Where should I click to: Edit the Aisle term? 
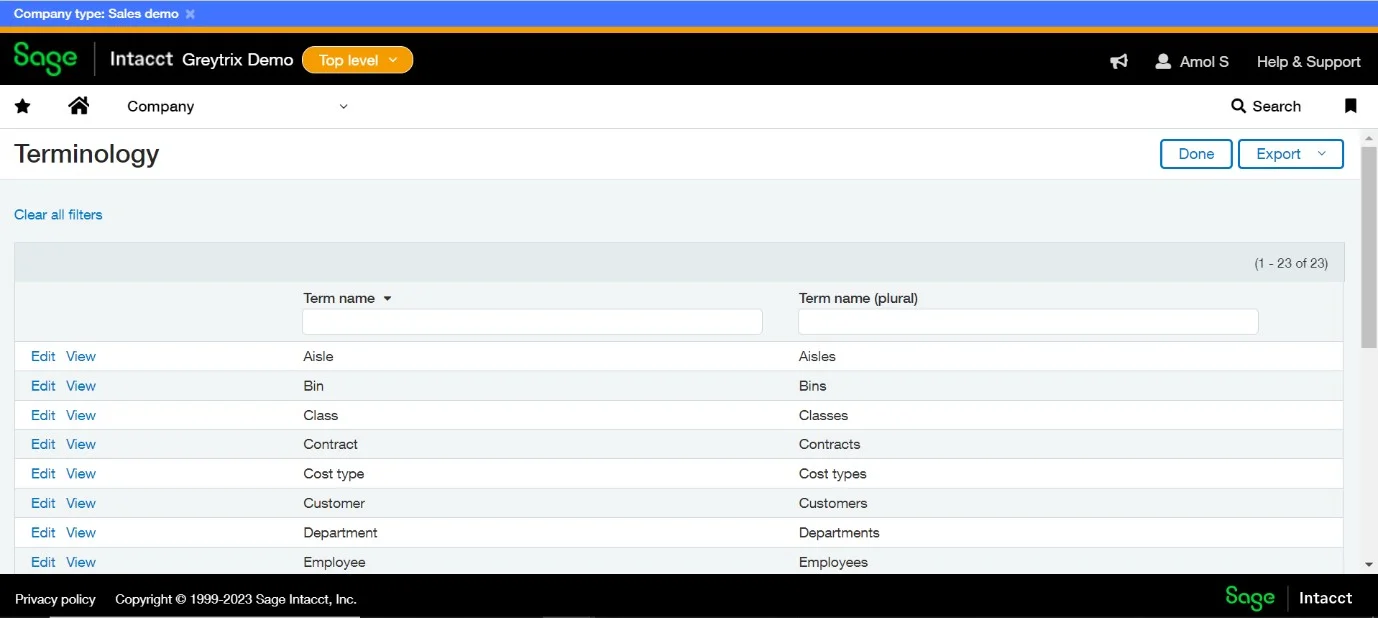click(x=43, y=356)
